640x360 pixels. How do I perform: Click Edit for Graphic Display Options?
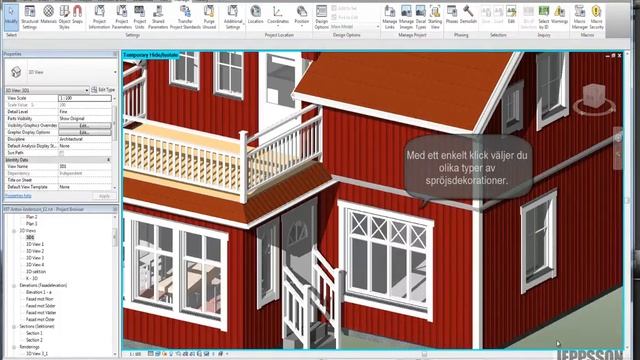84,132
